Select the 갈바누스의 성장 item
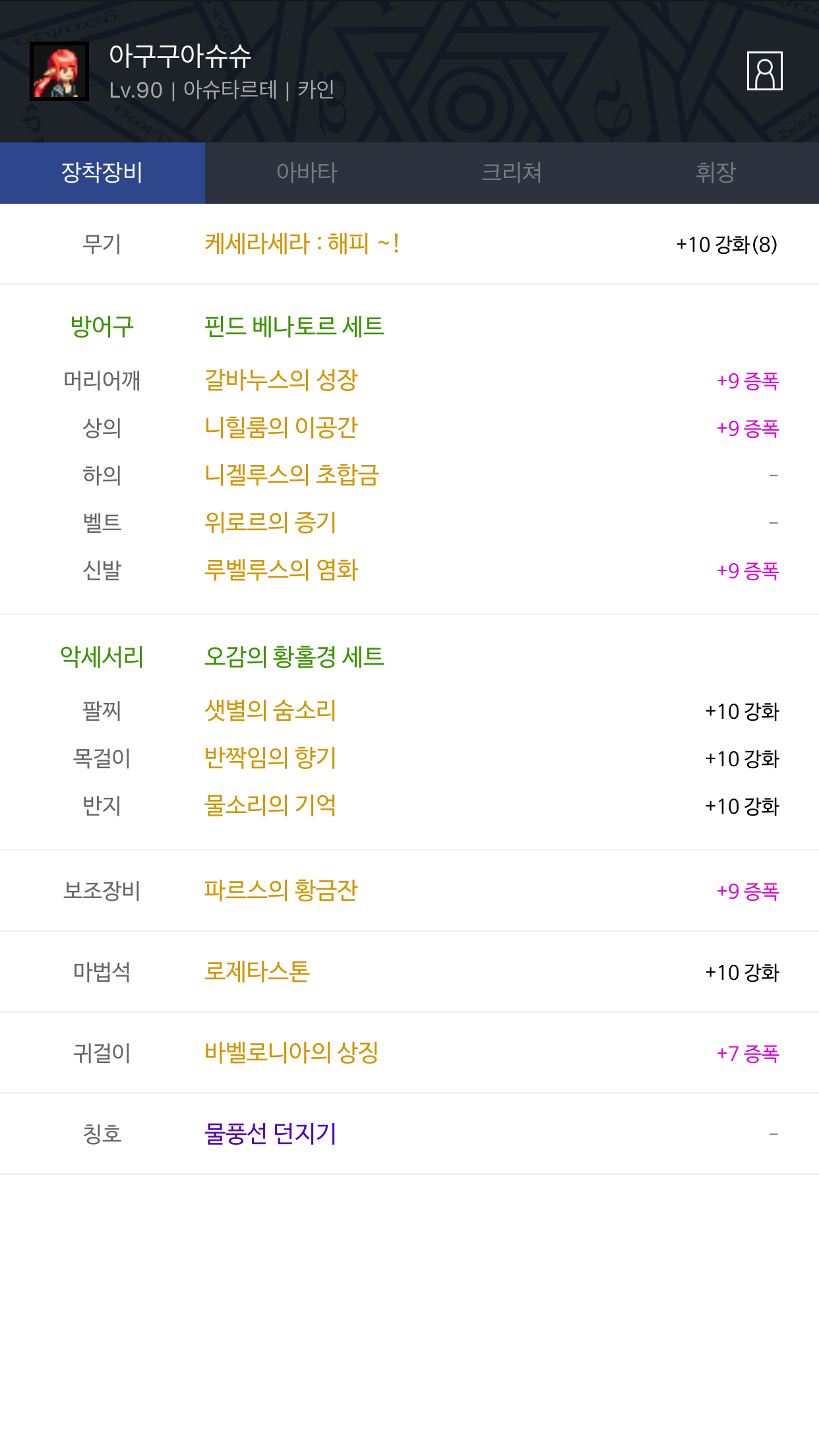The image size is (819, 1456). coord(281,380)
